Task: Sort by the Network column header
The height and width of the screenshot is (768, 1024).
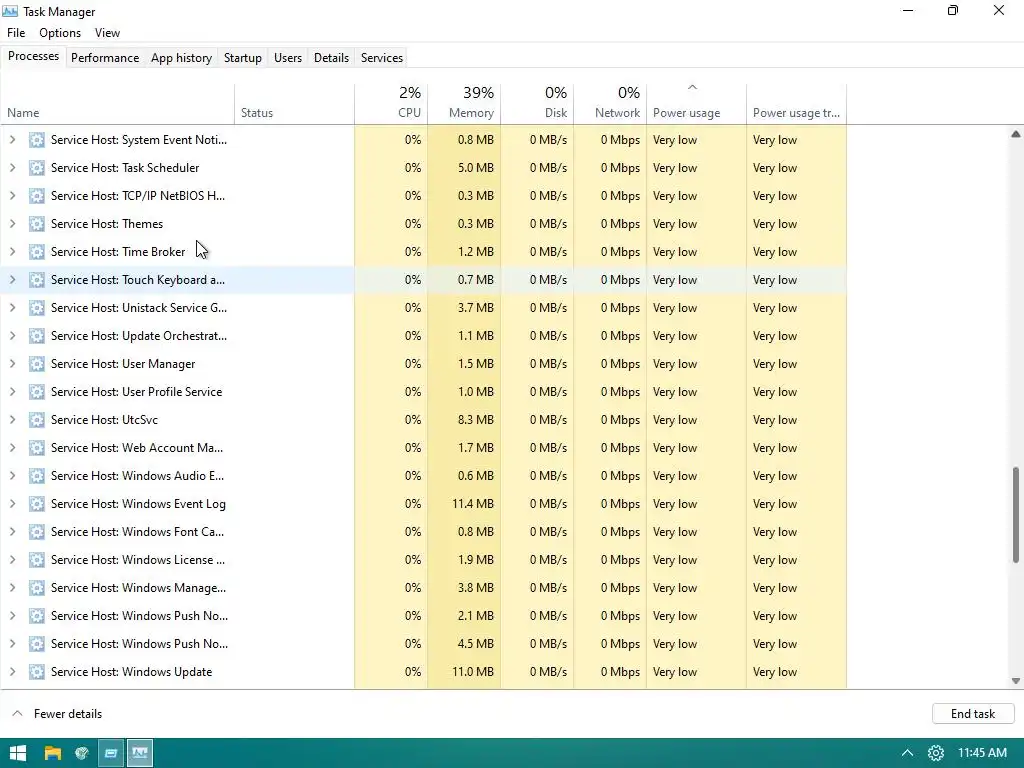Action: point(611,104)
